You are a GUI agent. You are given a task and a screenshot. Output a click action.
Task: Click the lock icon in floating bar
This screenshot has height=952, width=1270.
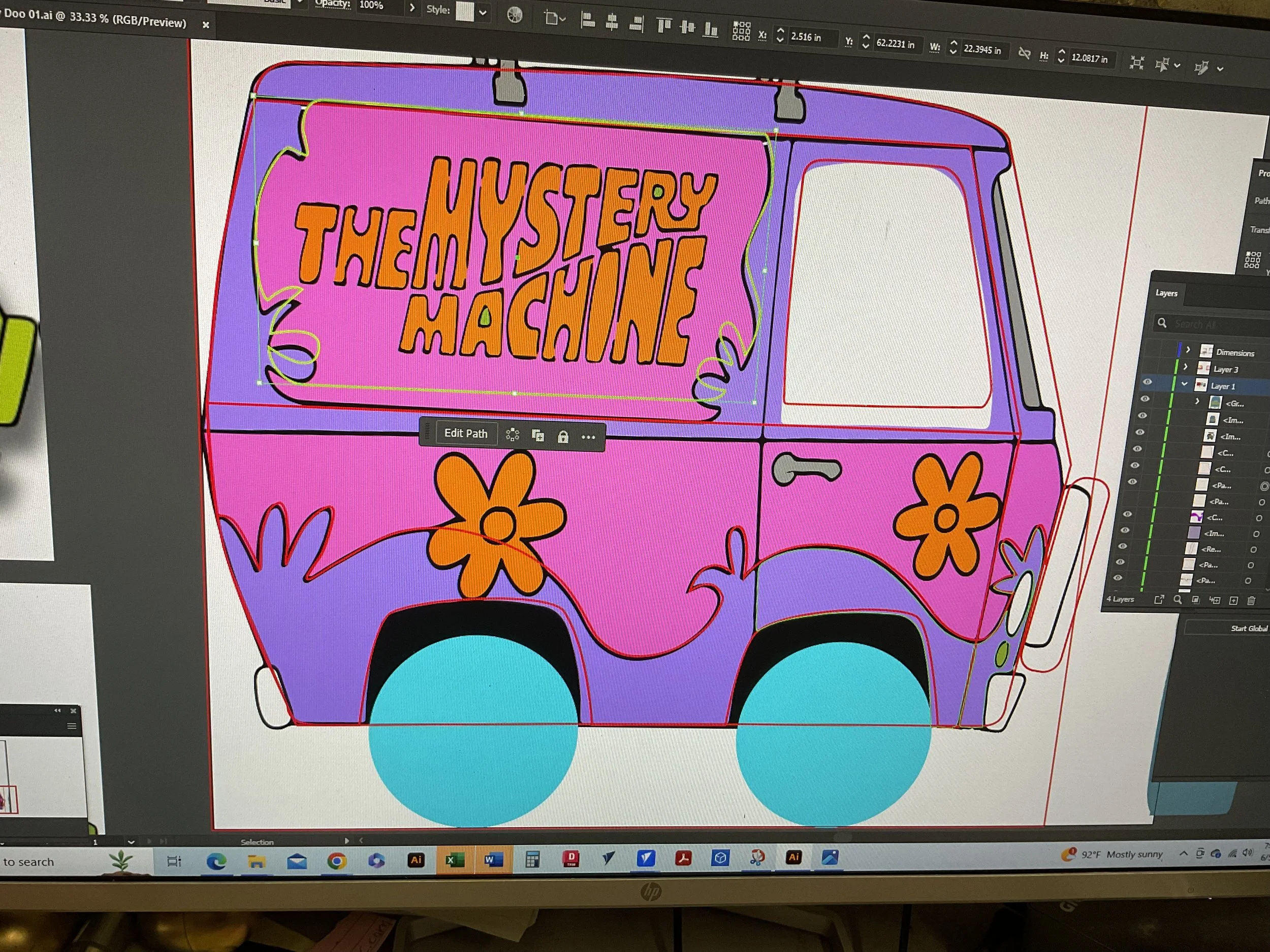tap(563, 437)
